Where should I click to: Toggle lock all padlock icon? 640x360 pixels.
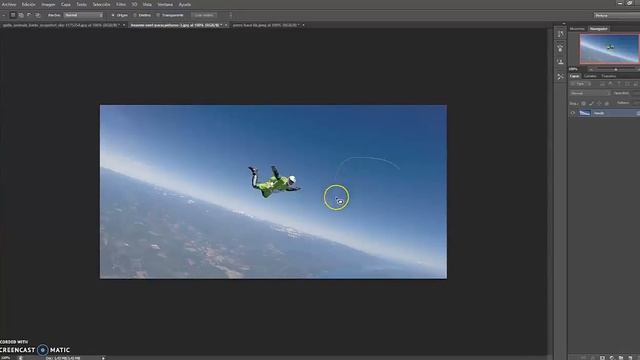point(607,104)
